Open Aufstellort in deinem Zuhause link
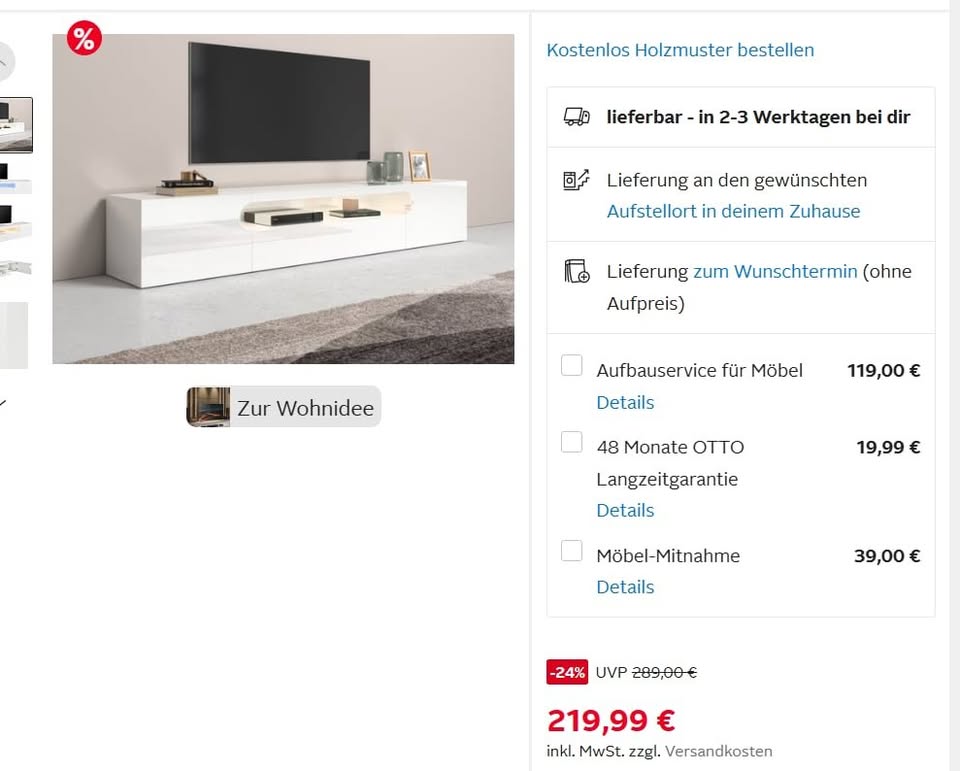Viewport: 960px width, 771px height. [733, 211]
